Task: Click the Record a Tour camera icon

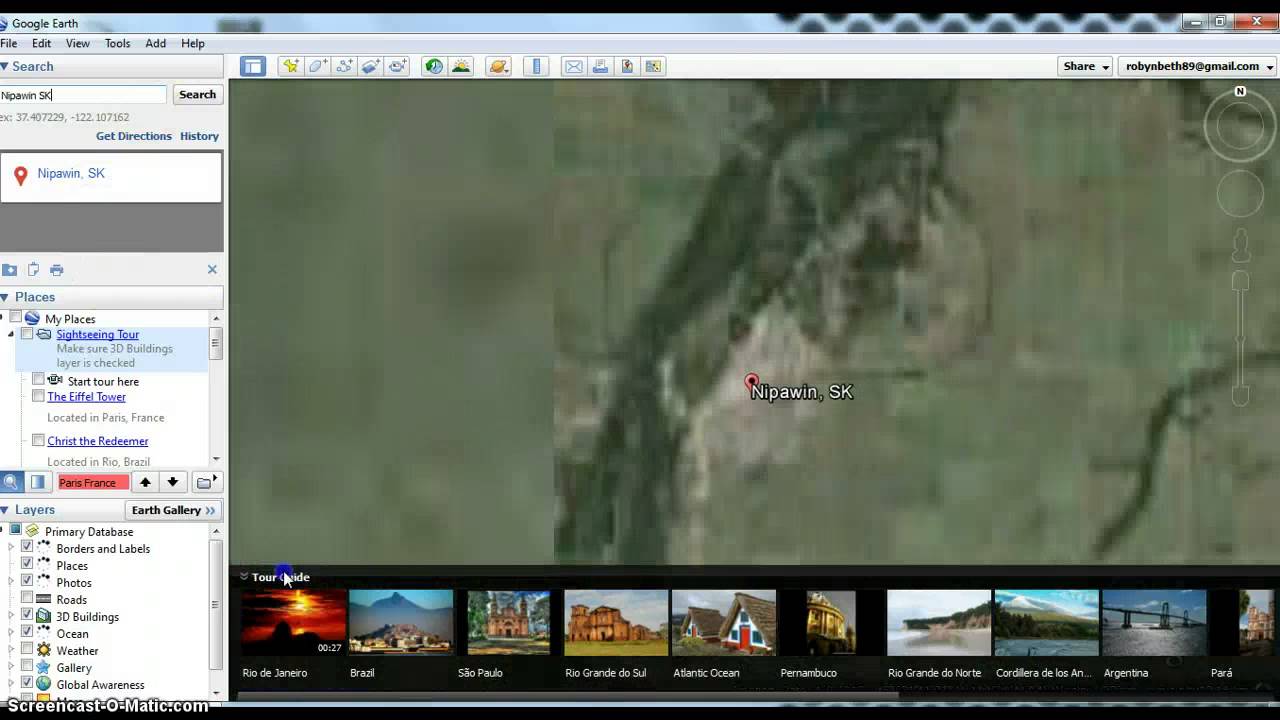Action: [x=398, y=67]
